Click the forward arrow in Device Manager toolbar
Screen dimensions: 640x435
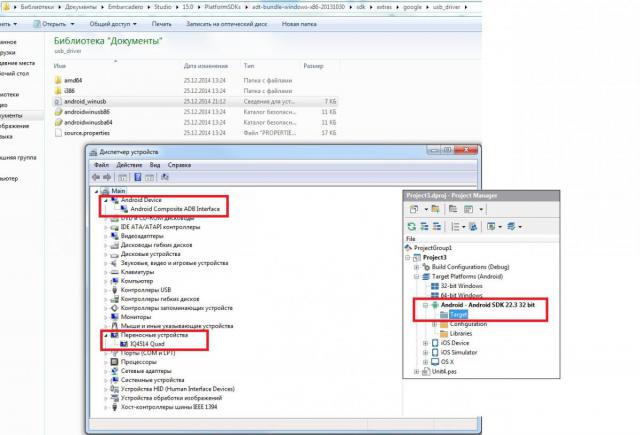(x=107, y=177)
